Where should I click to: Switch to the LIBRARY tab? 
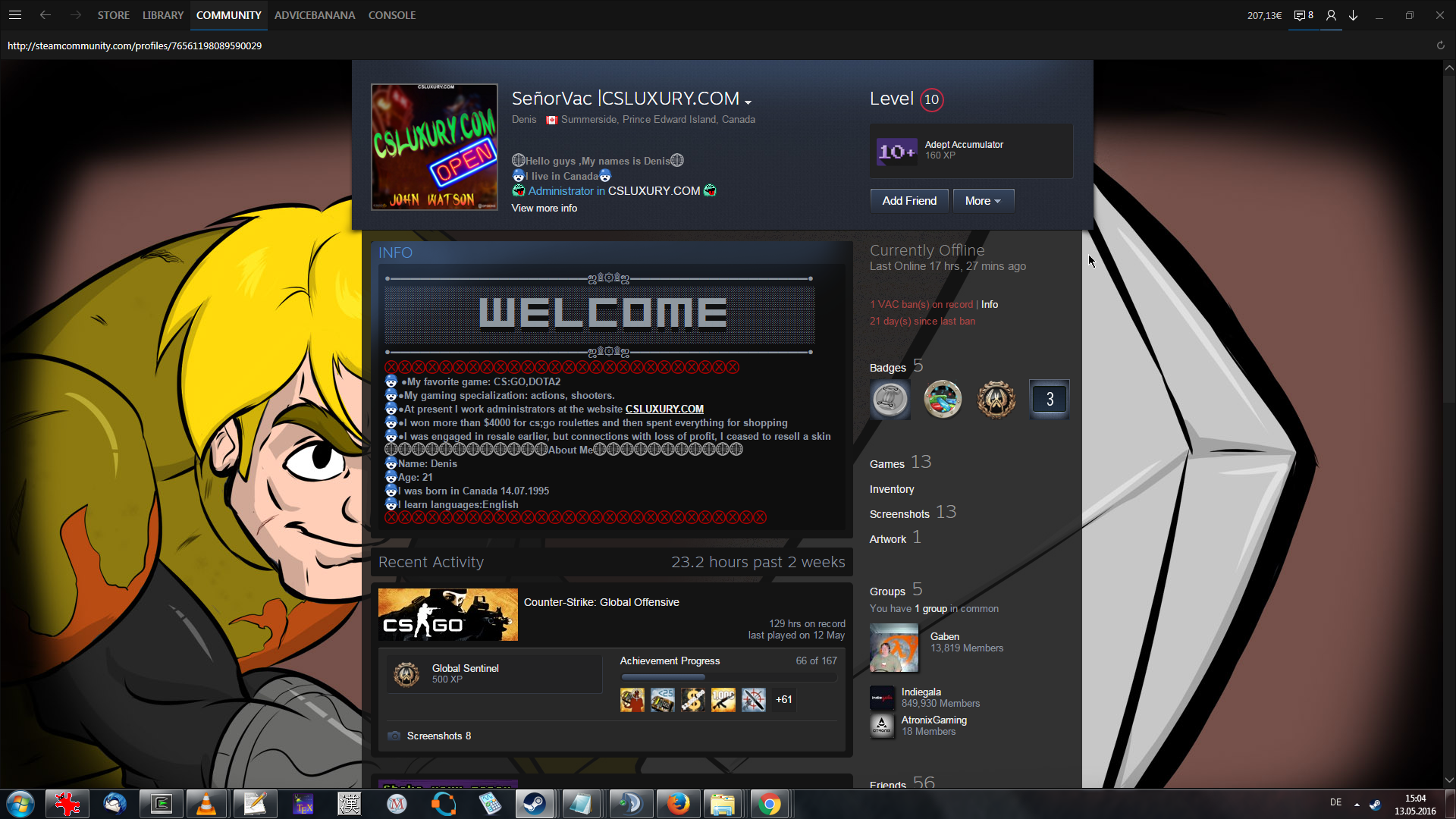click(x=162, y=15)
